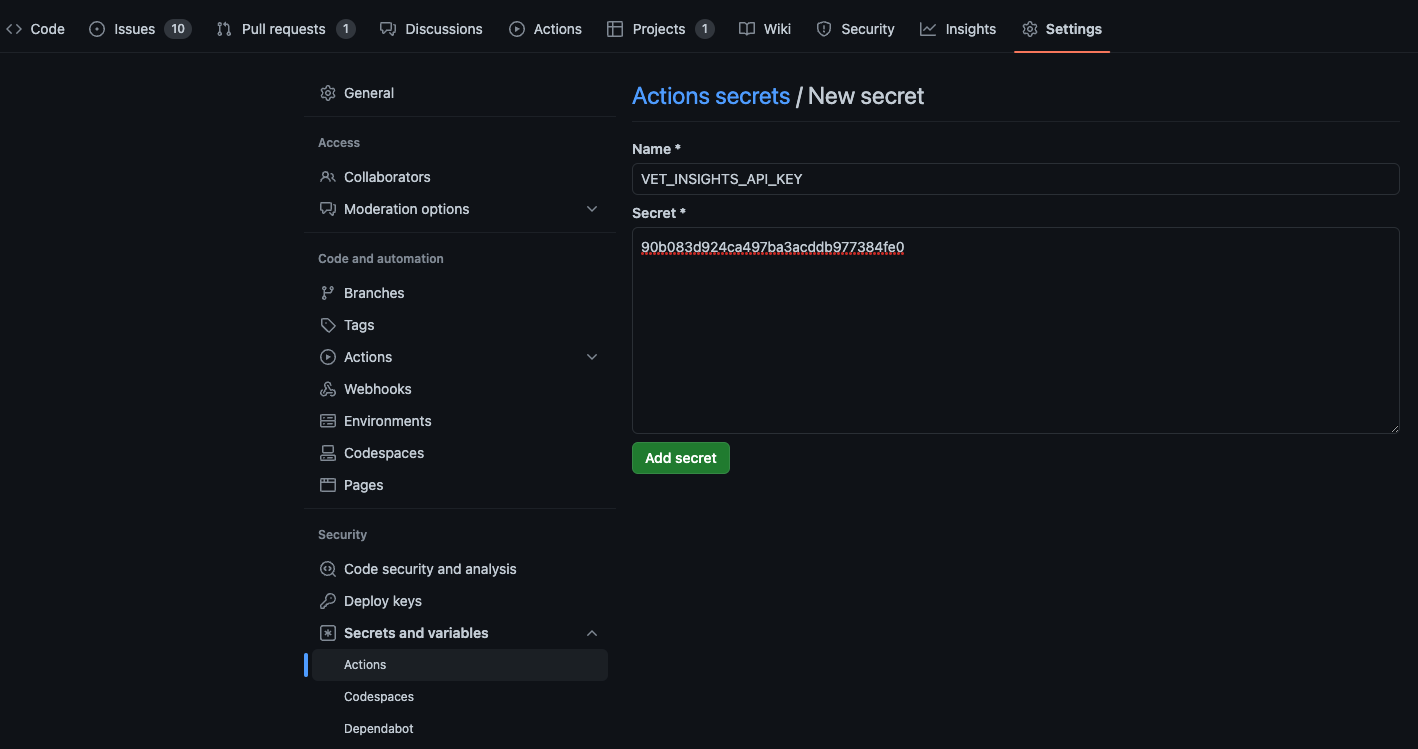Click the Code icon in the navigation bar
Viewport: 1418px width, 749px height.
click(14, 28)
